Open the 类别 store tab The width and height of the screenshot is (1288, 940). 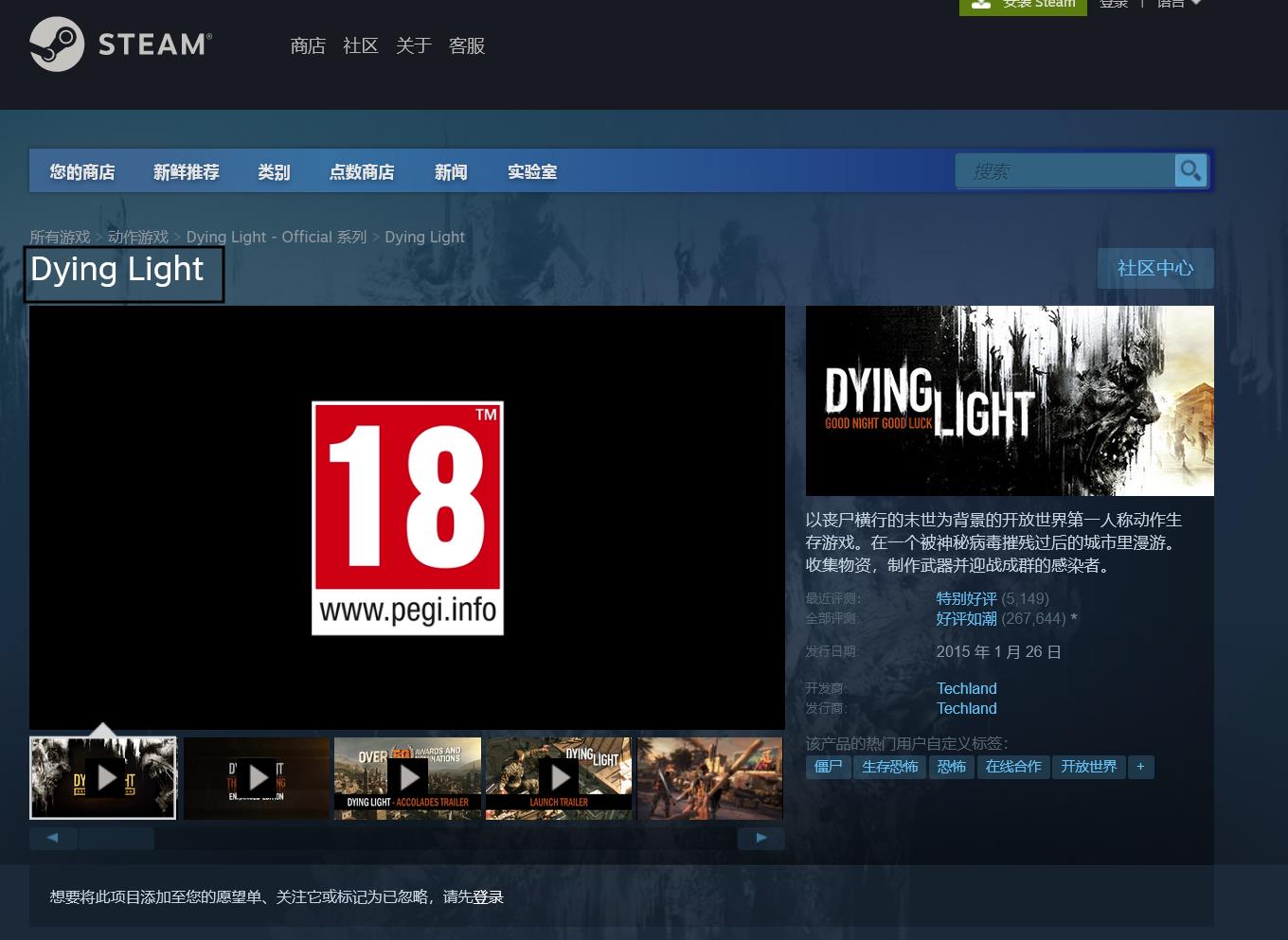click(x=274, y=171)
